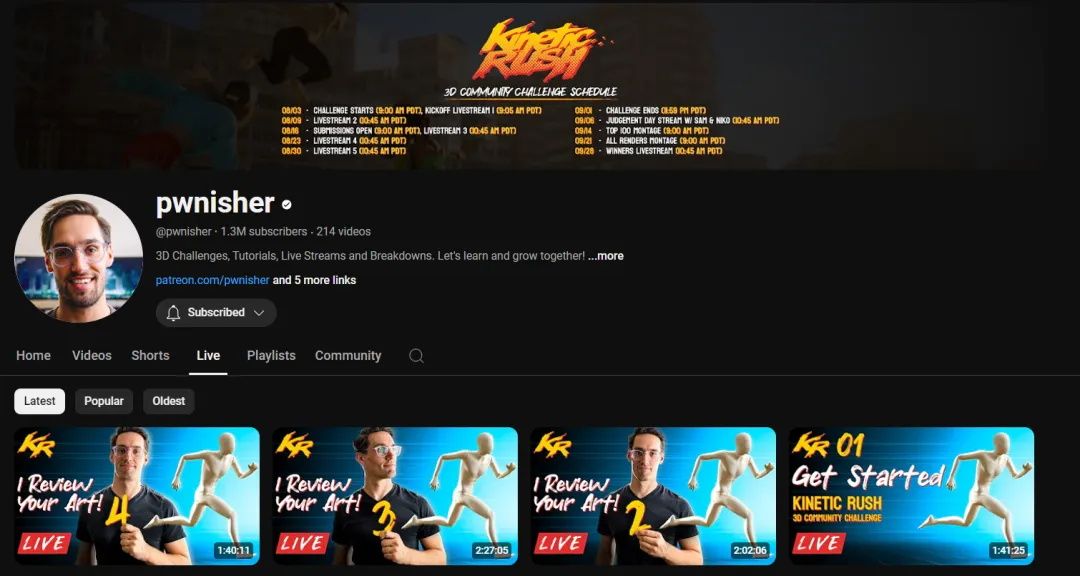Screen dimensions: 1080x576
Task: Go to the Community tab
Action: [x=348, y=356]
